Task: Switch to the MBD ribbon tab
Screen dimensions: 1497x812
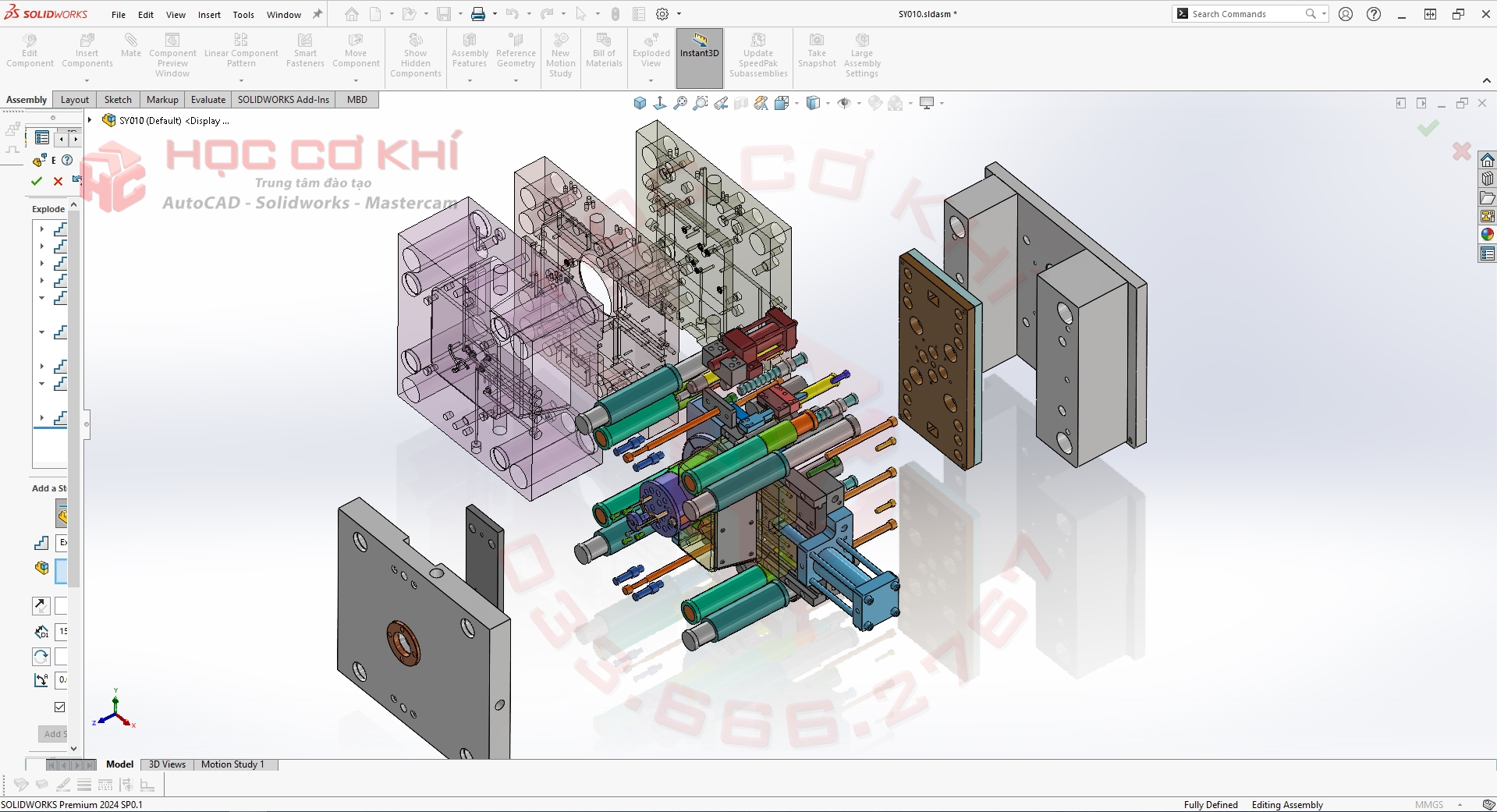Action: pos(357,100)
